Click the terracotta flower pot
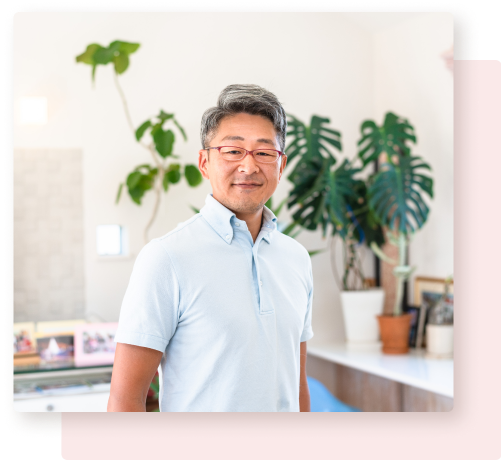This screenshot has height=460, width=501. (395, 333)
